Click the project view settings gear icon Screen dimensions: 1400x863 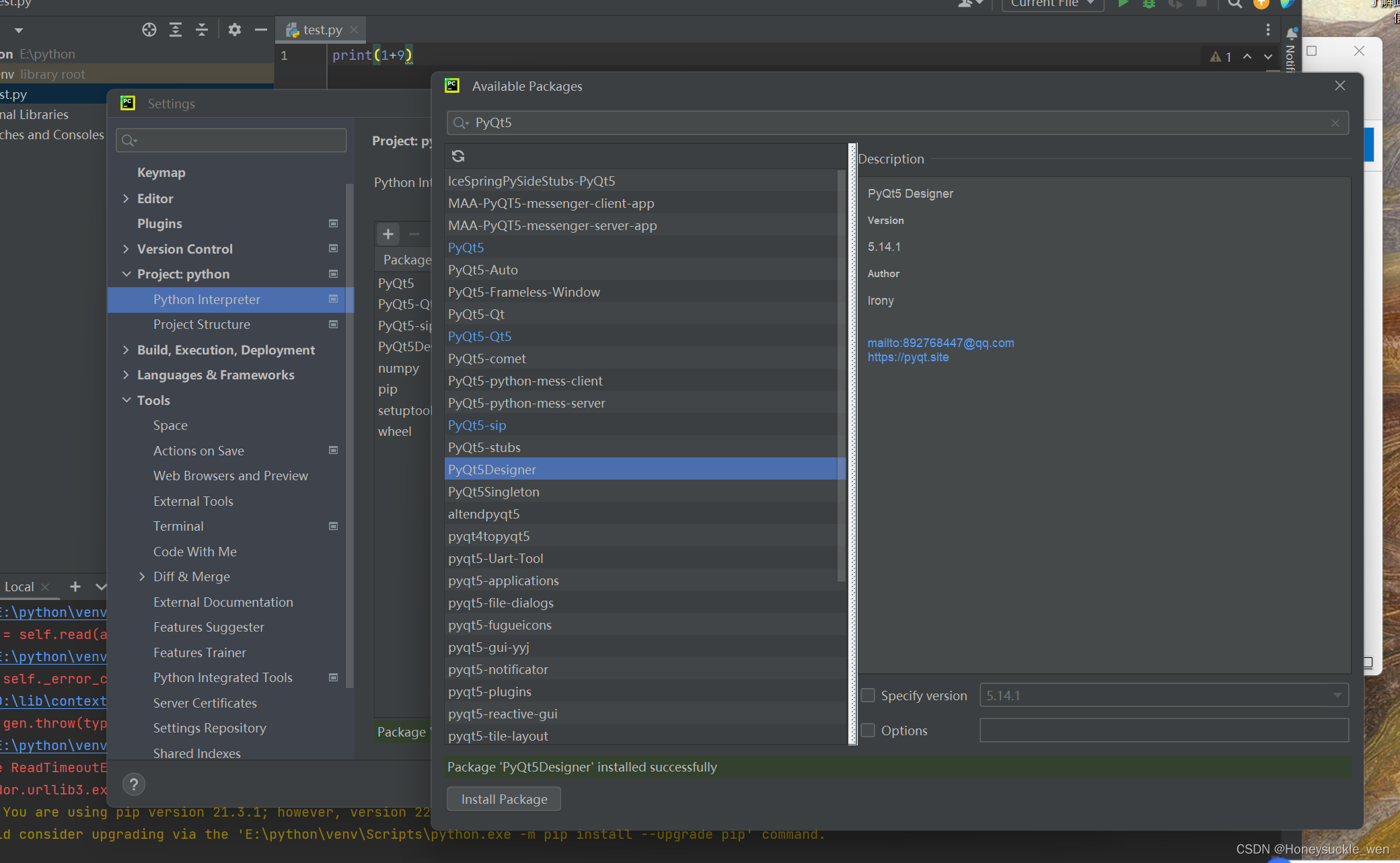[234, 30]
